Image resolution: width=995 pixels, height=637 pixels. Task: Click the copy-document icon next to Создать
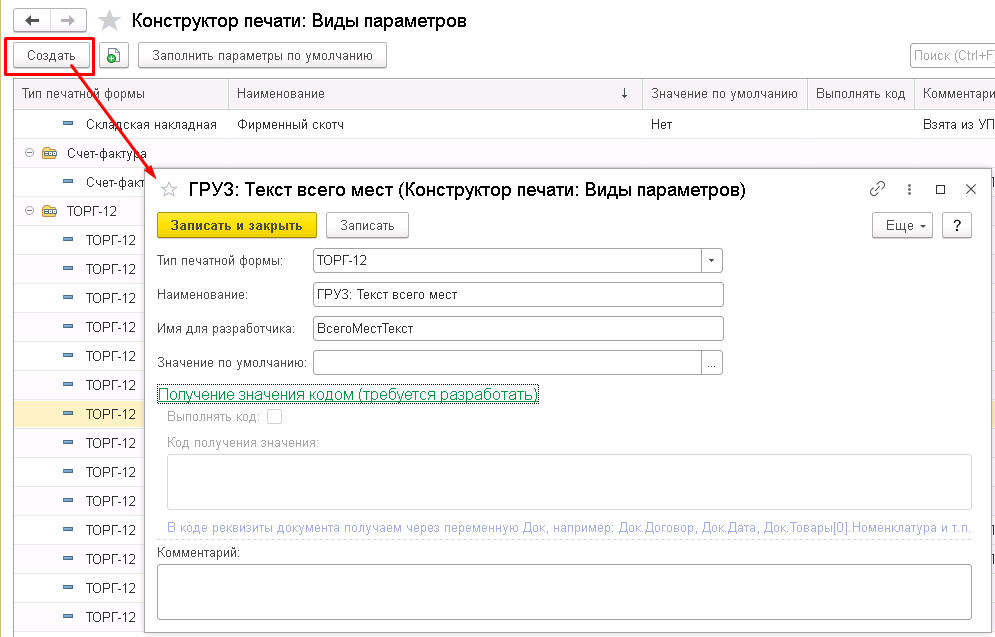coord(114,56)
